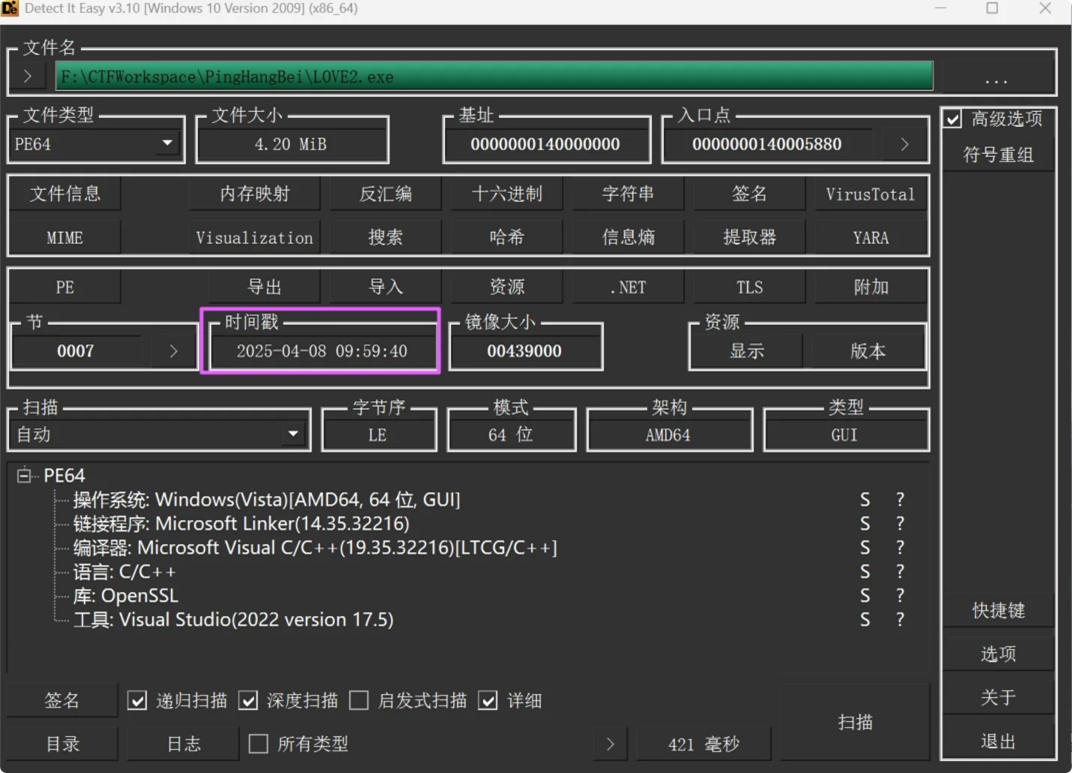
Task: Click the Detect It Easy title bar icon
Action: pyautogui.click(x=10, y=8)
